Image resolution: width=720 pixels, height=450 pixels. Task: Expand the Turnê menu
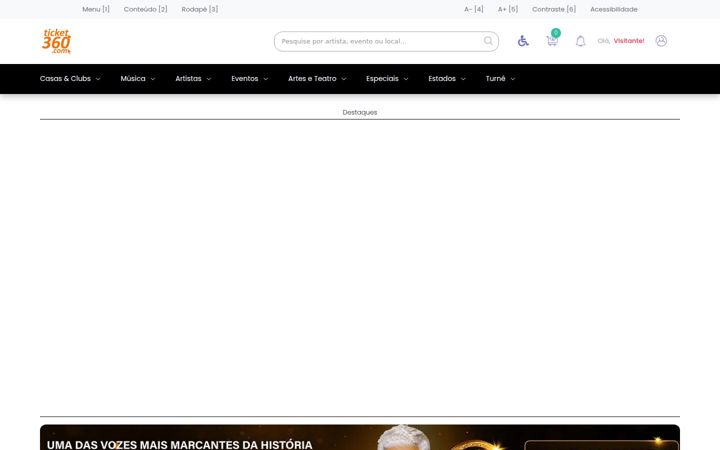pyautogui.click(x=501, y=79)
